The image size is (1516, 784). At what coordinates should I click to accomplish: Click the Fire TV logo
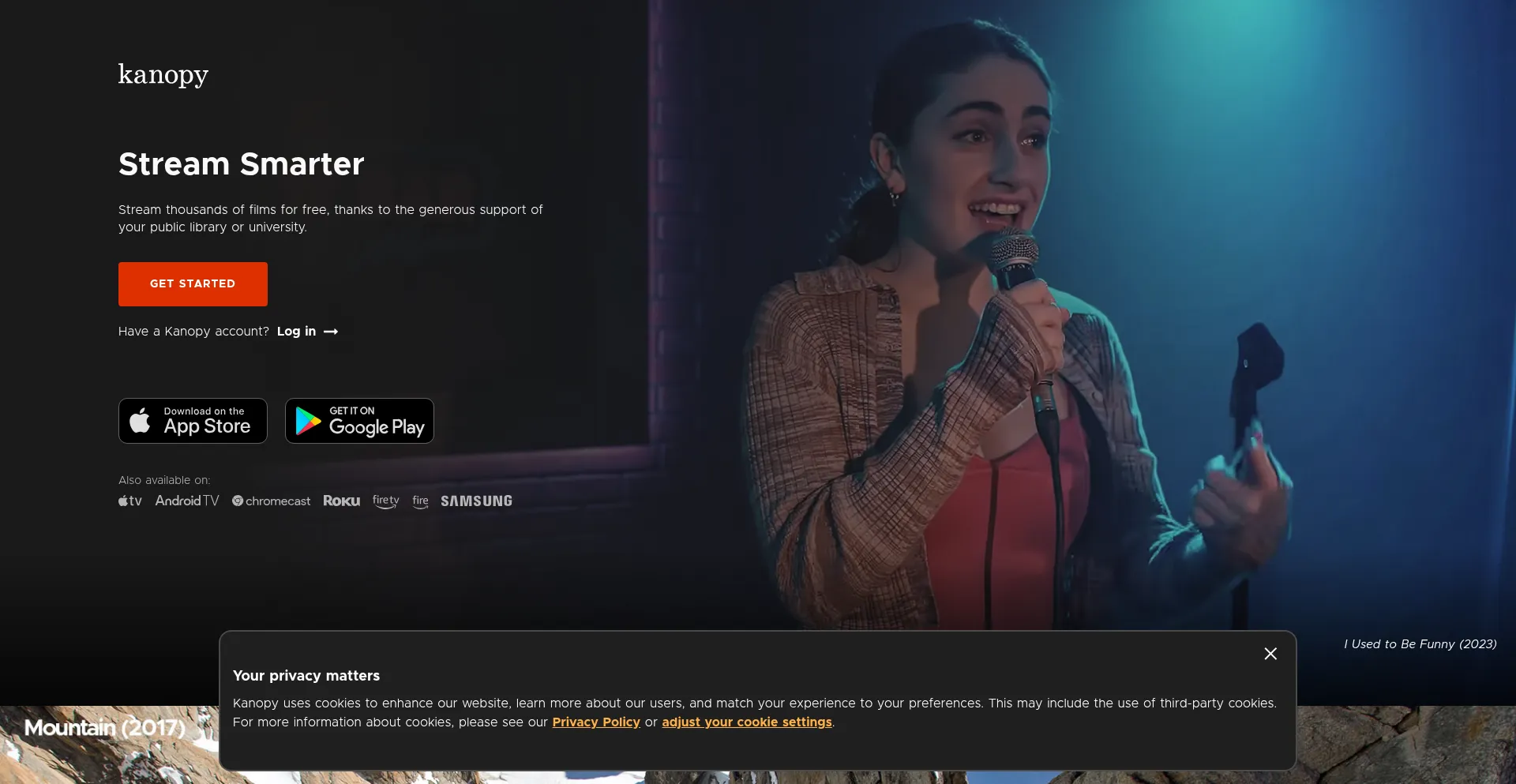tap(385, 501)
